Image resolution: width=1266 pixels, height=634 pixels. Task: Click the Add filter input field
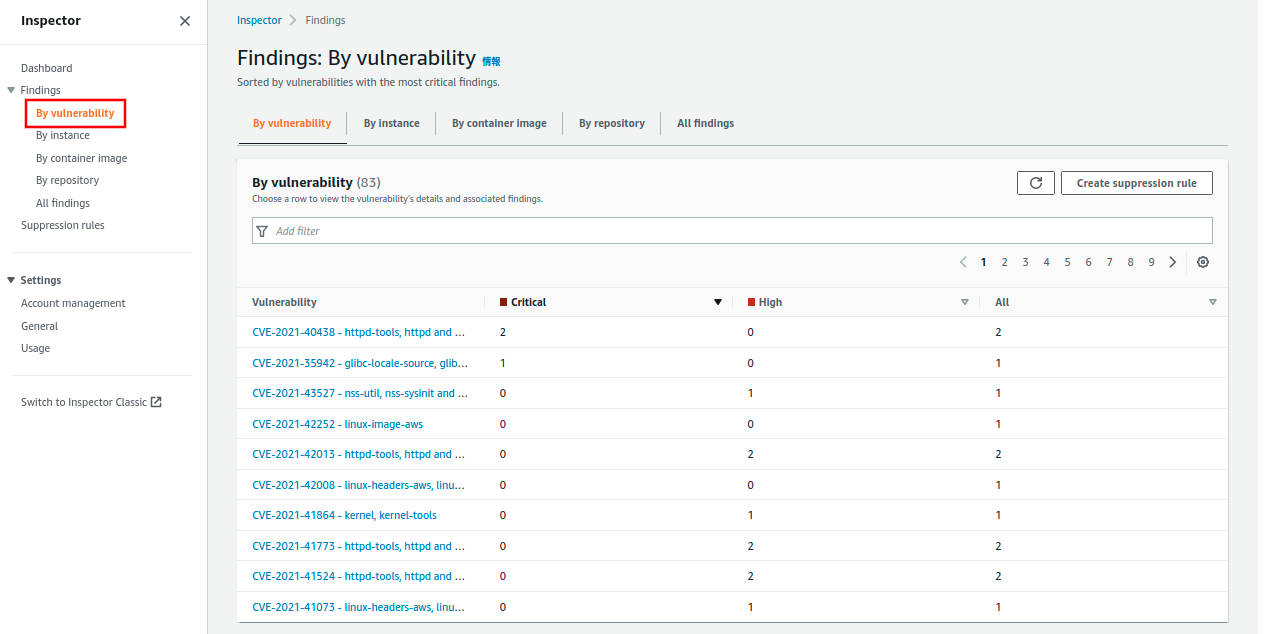coord(740,231)
